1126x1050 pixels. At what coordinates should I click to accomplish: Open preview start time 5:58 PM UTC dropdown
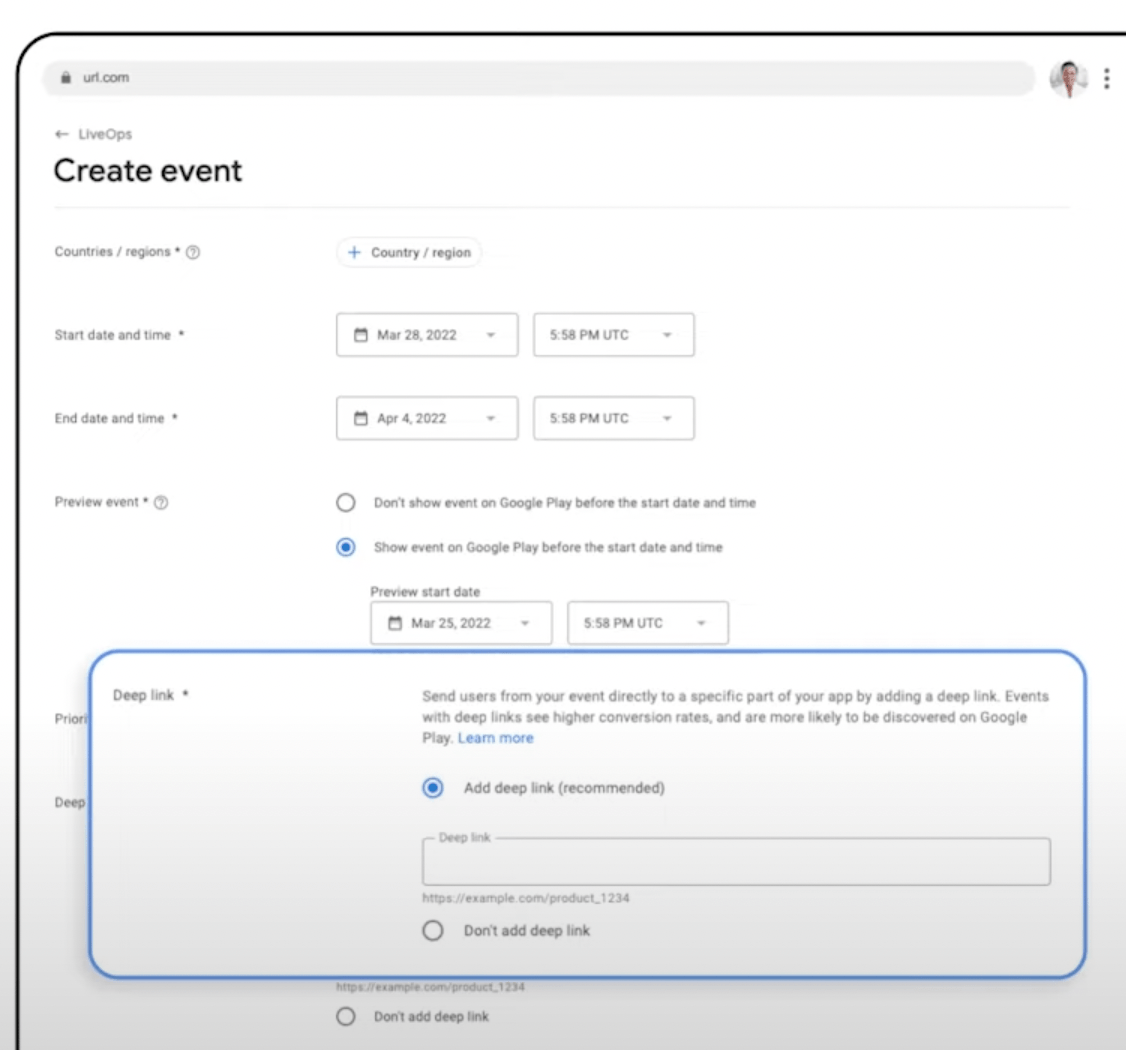tap(648, 623)
